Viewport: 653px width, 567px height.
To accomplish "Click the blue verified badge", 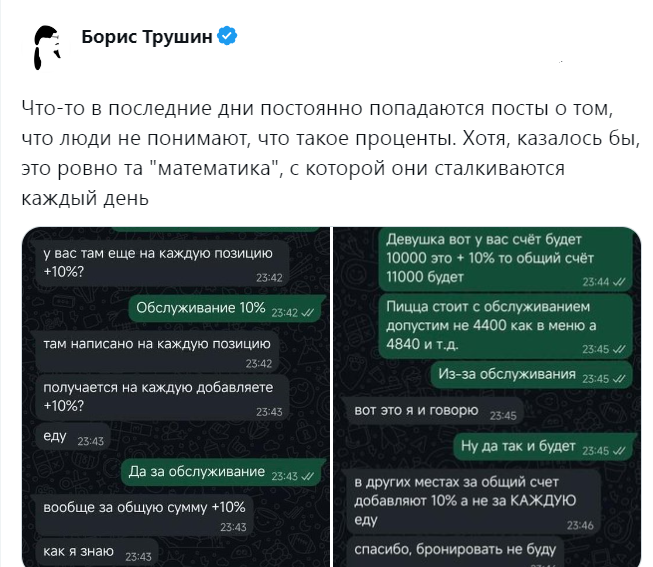I will click(228, 37).
